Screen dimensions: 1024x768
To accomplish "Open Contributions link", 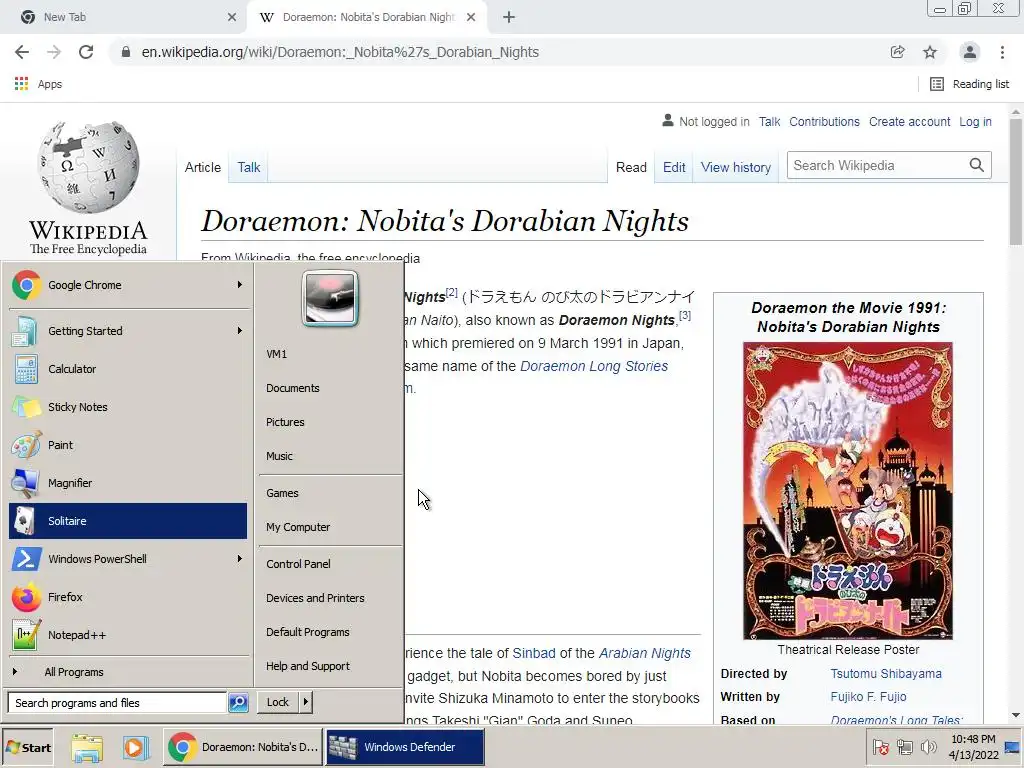I will 824,121.
